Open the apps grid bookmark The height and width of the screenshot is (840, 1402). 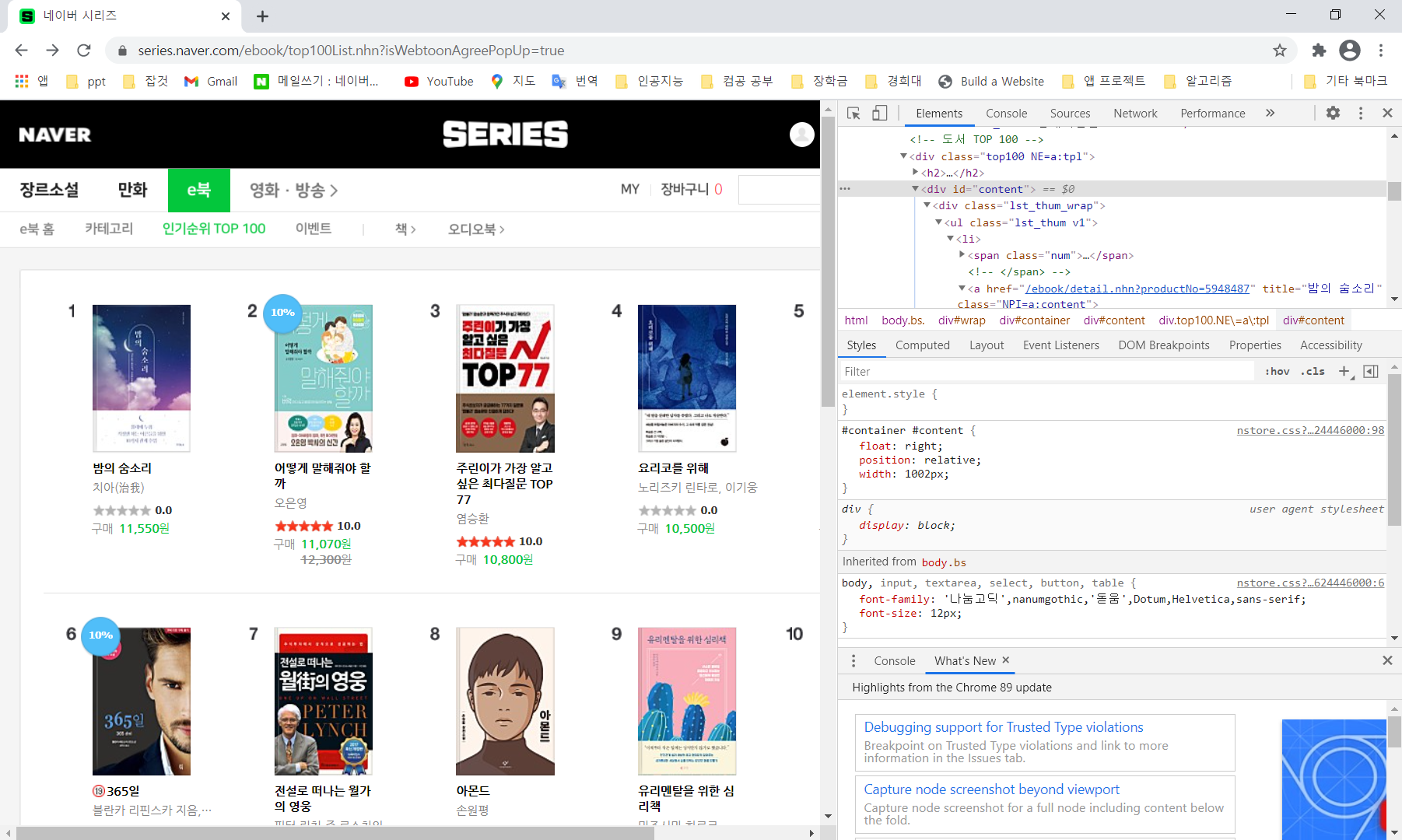click(x=32, y=81)
